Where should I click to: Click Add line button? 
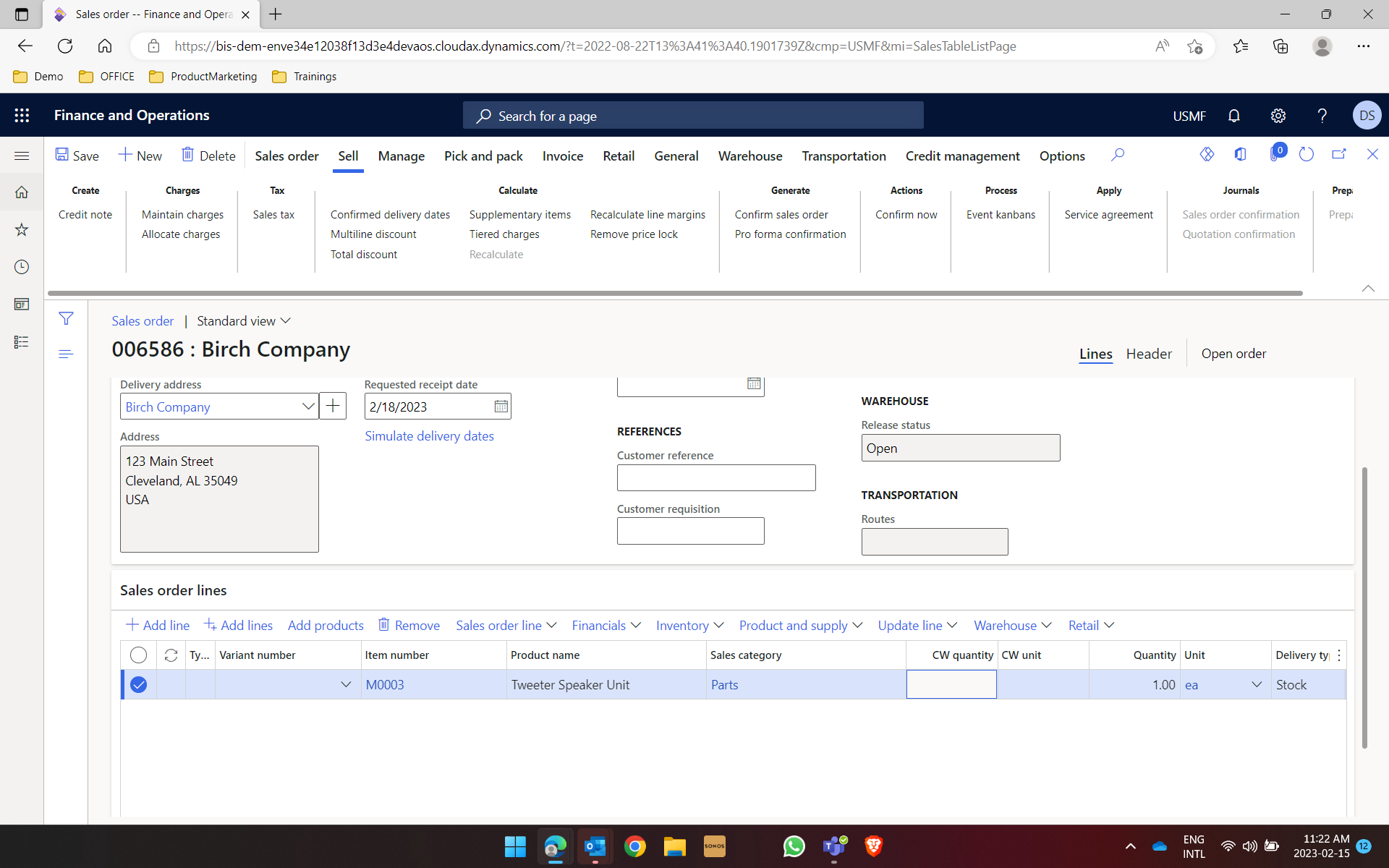[x=158, y=625]
